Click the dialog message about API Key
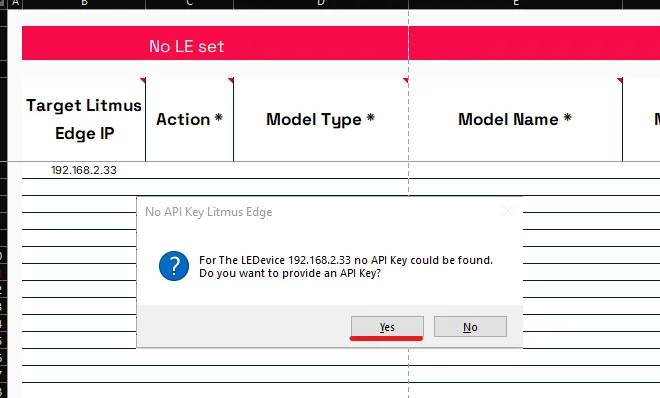This screenshot has width=660, height=398. (x=346, y=266)
